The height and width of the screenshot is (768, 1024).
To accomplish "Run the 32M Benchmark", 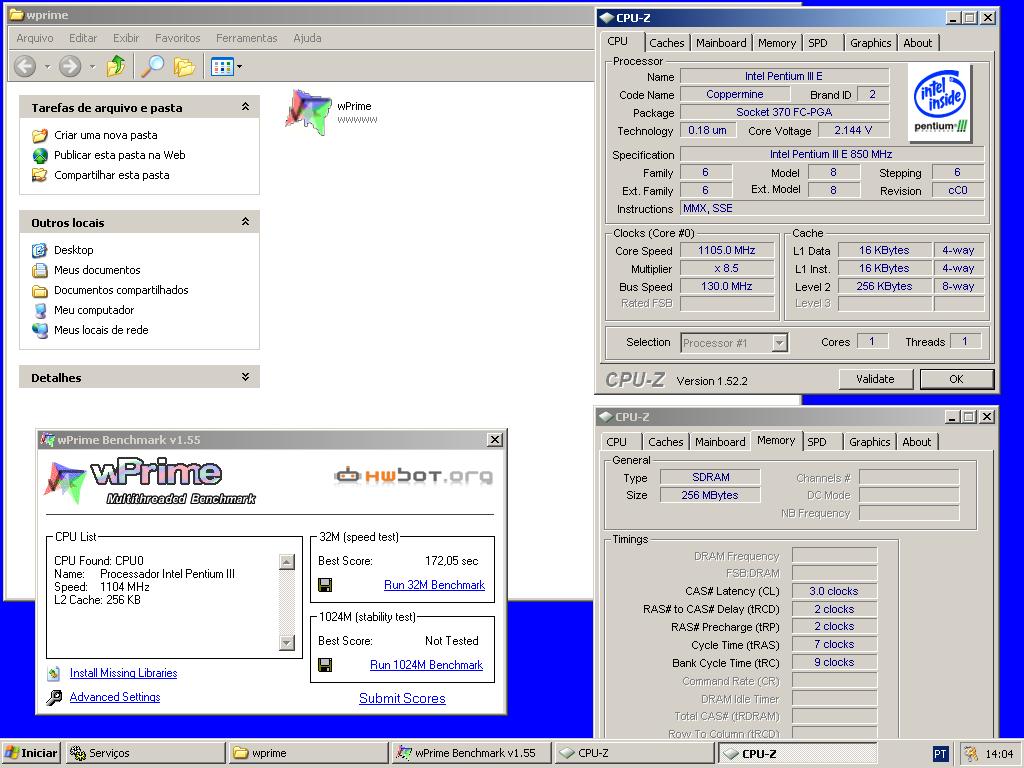I will (434, 585).
